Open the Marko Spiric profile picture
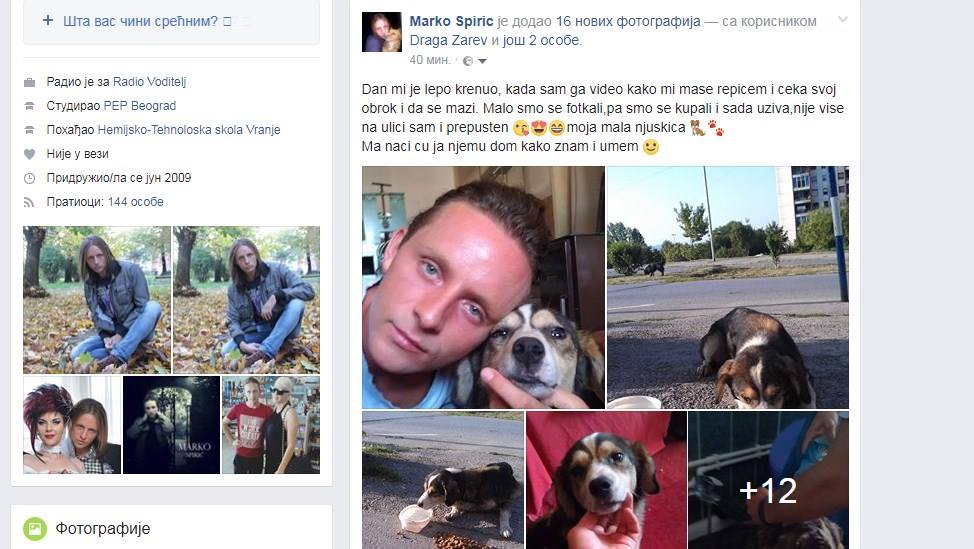The width and height of the screenshot is (974, 549). (381, 32)
